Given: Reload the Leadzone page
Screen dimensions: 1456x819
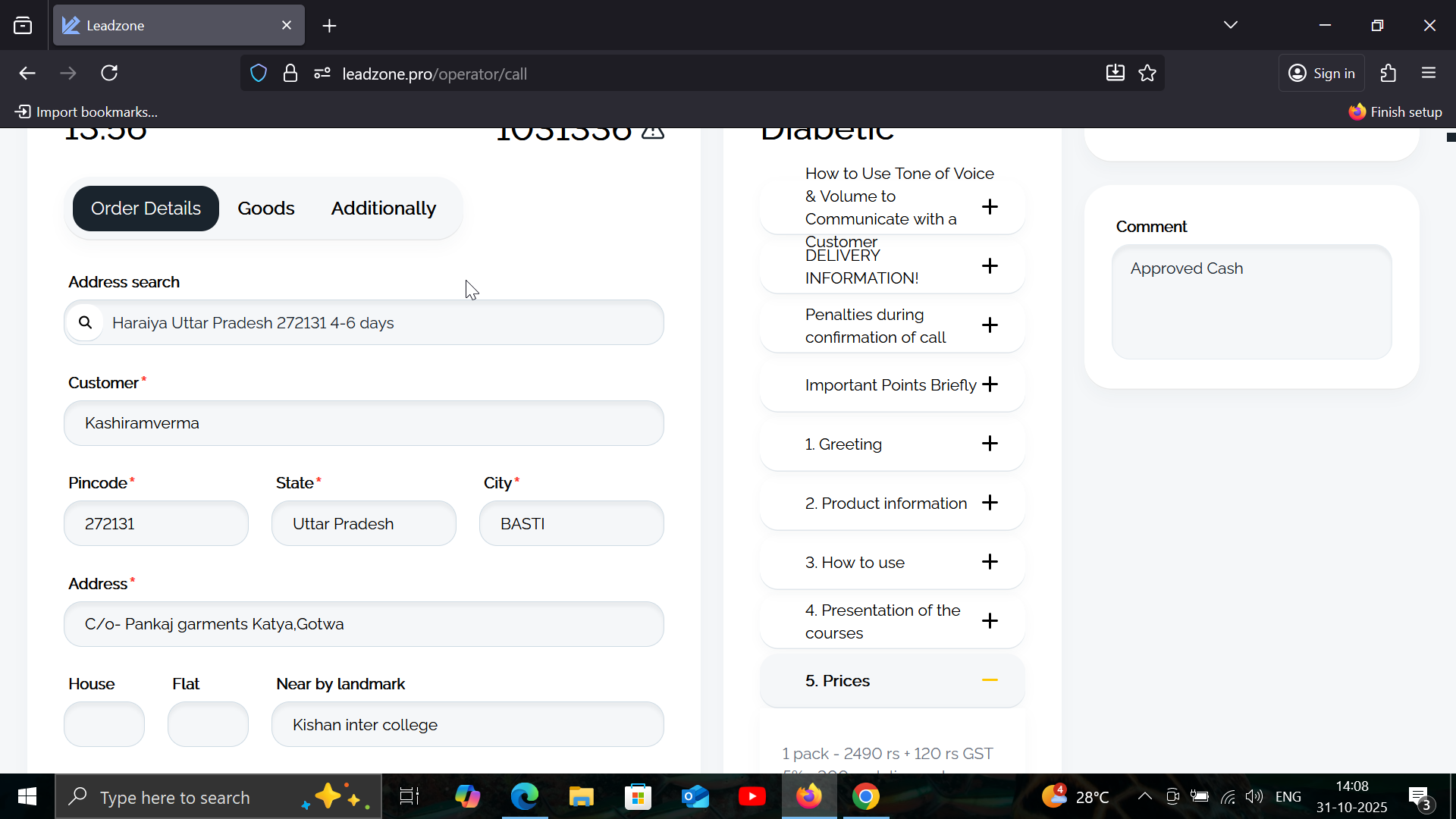Looking at the screenshot, I should click(x=109, y=74).
